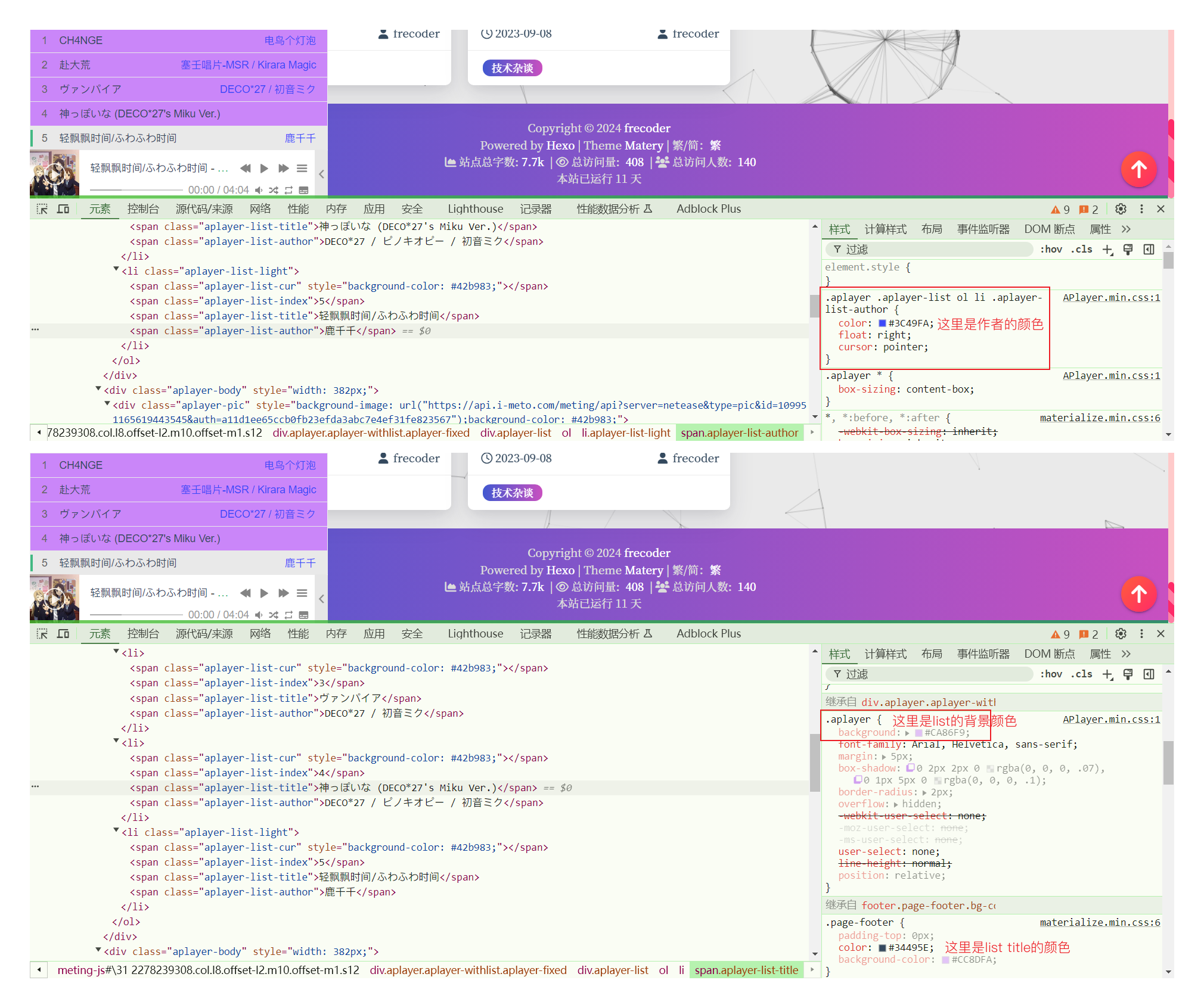Mute volume in bottom APlayer
The width and height of the screenshot is (1204, 1008).
pyautogui.click(x=259, y=615)
